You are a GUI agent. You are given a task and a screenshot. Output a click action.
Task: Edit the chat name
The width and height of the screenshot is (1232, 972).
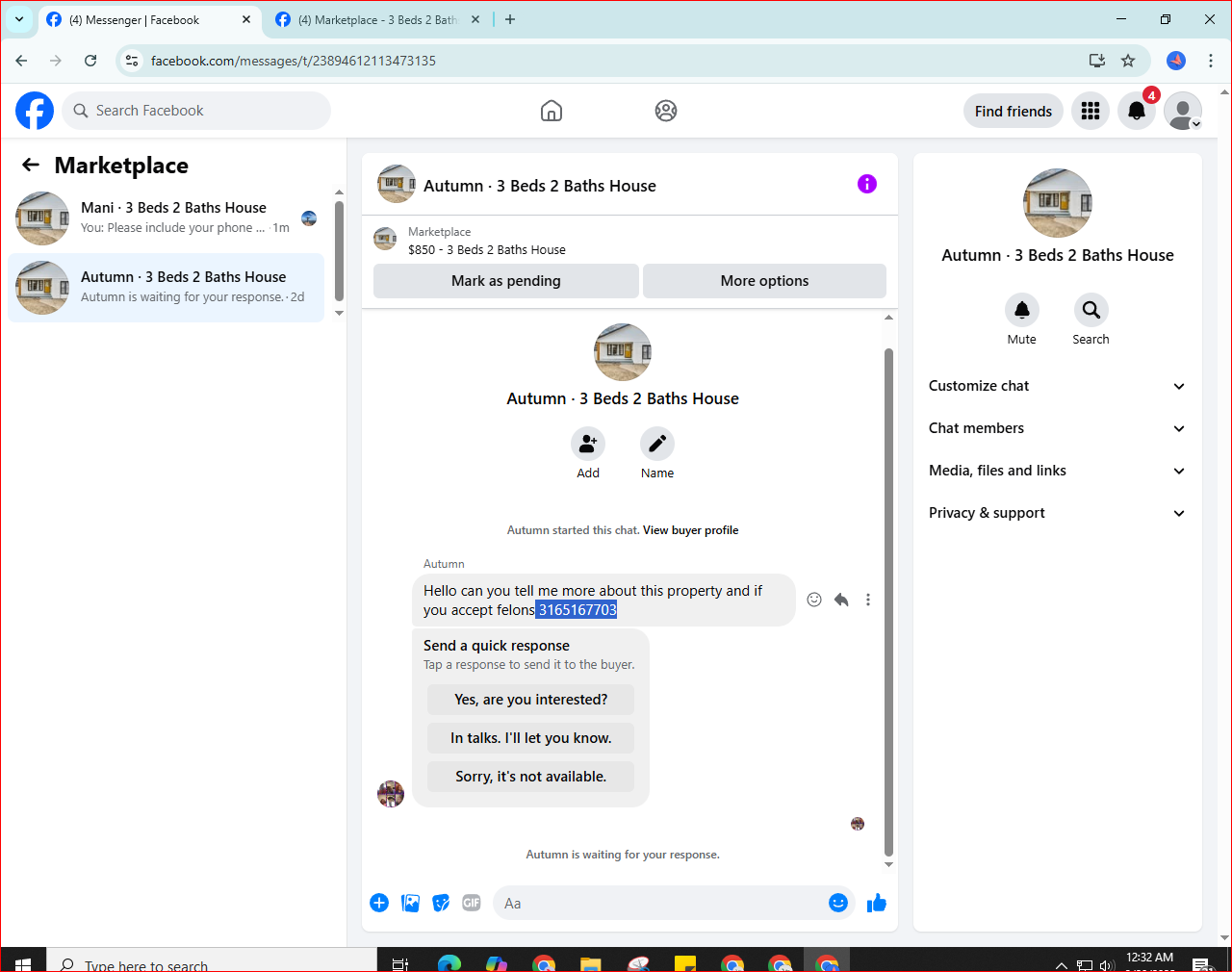[x=657, y=444]
